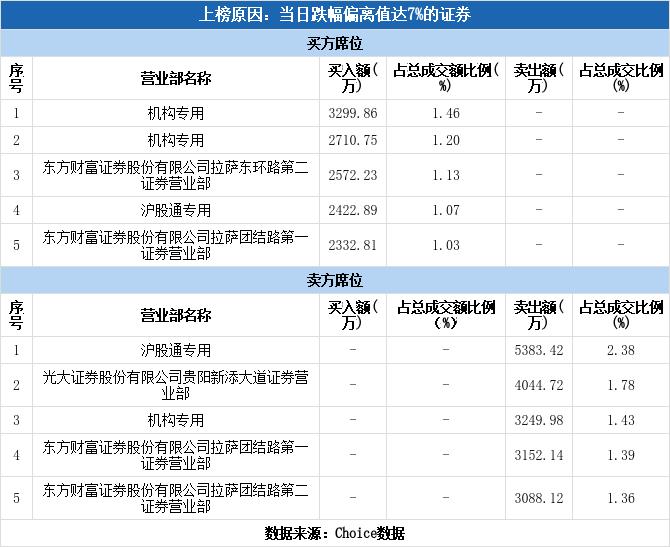Click sell amount 5383.42
Image resolution: width=670 pixels, height=547 pixels.
point(539,350)
